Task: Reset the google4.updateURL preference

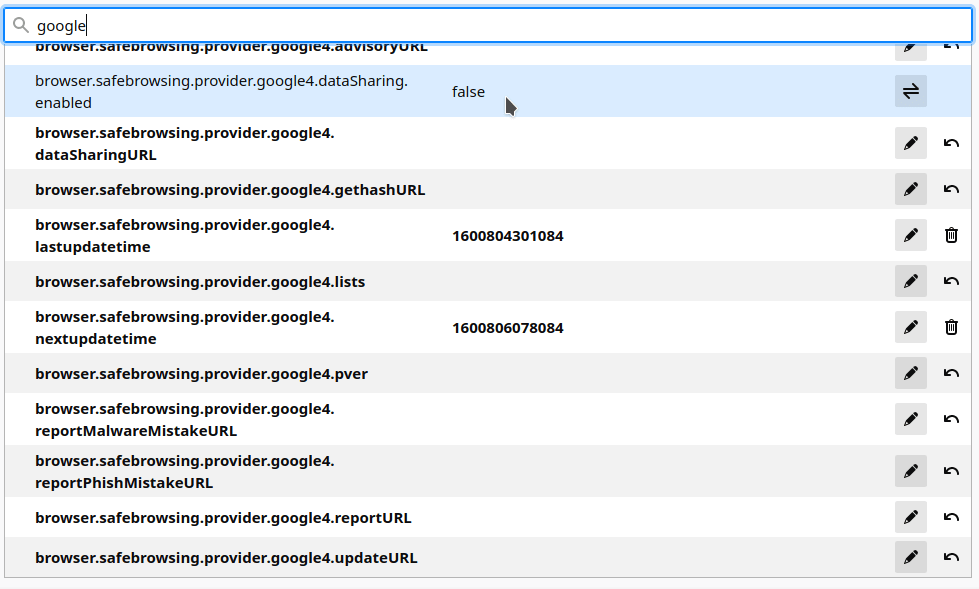Action: coord(951,557)
